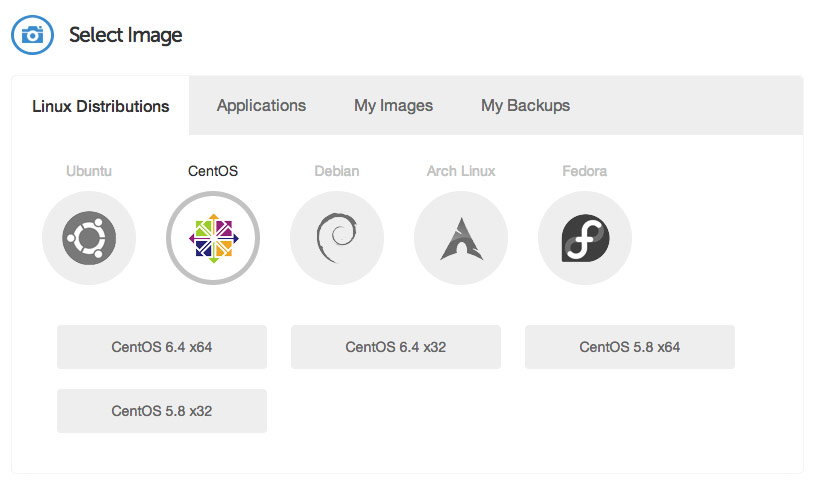This screenshot has width=823, height=480.
Task: Select the Ubuntu logo icon
Action: pos(89,238)
